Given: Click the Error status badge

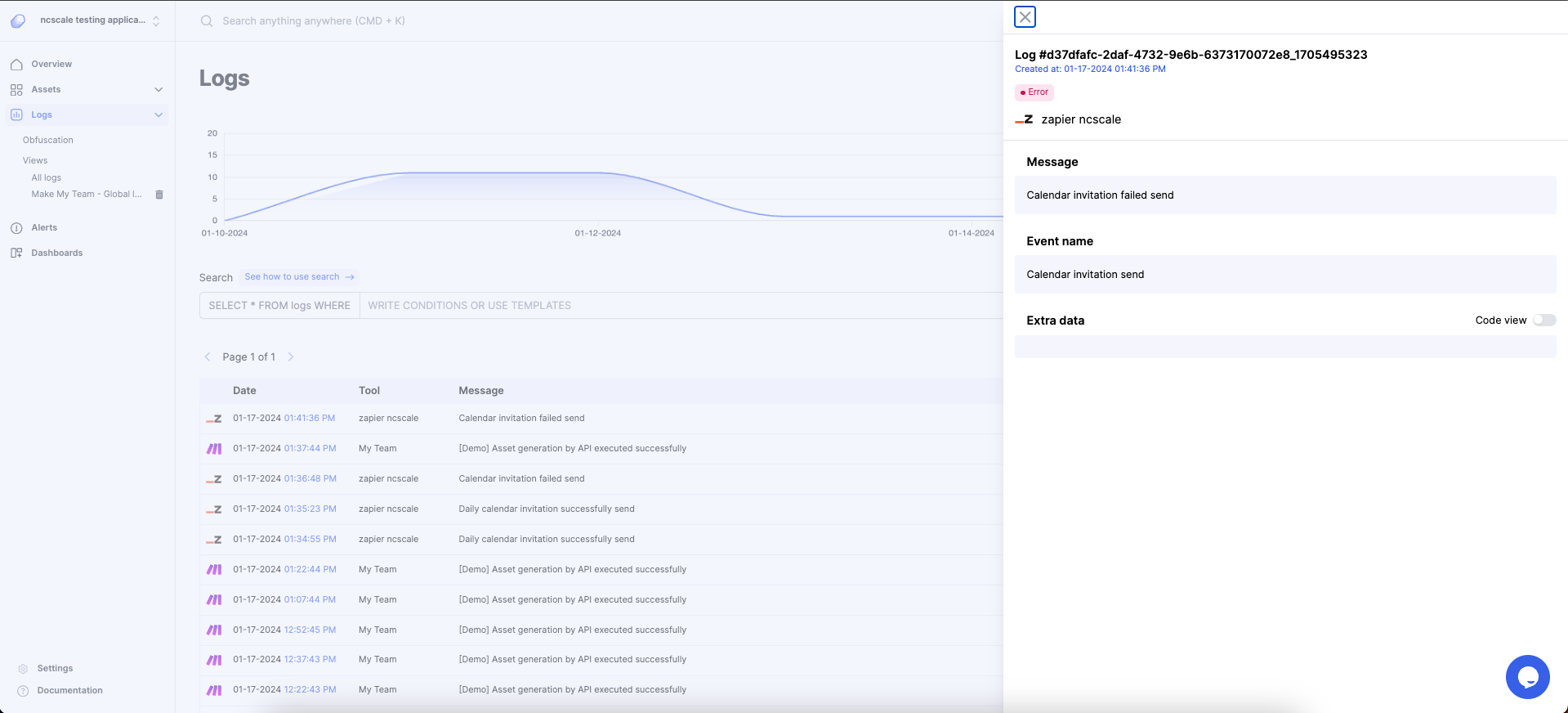Looking at the screenshot, I should [1034, 92].
